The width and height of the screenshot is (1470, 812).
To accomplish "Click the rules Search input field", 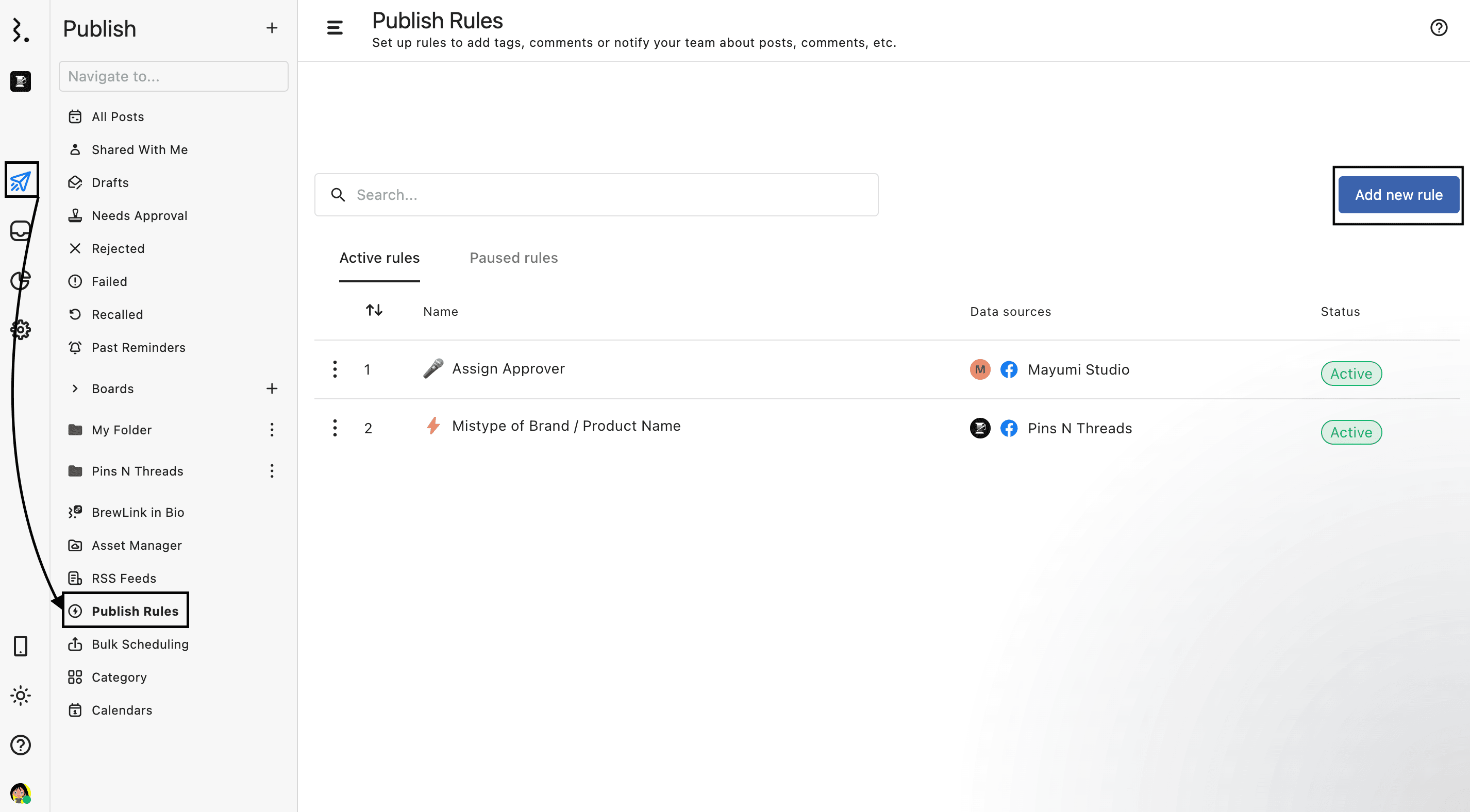I will point(596,195).
